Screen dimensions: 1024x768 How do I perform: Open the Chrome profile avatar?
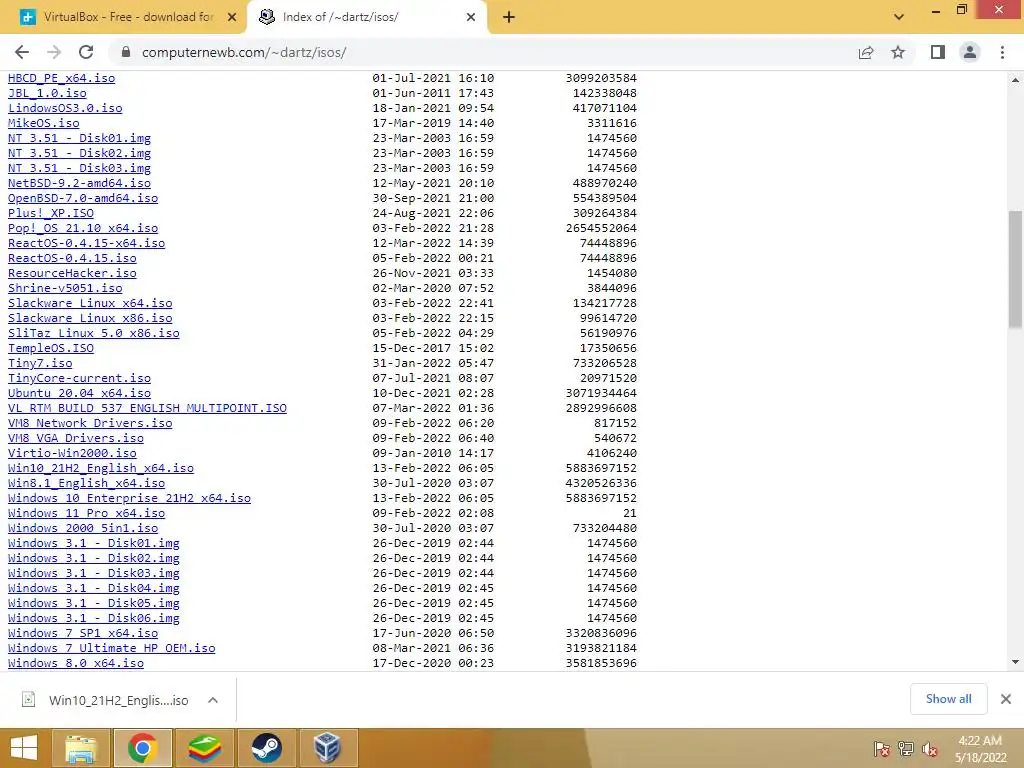click(x=970, y=52)
